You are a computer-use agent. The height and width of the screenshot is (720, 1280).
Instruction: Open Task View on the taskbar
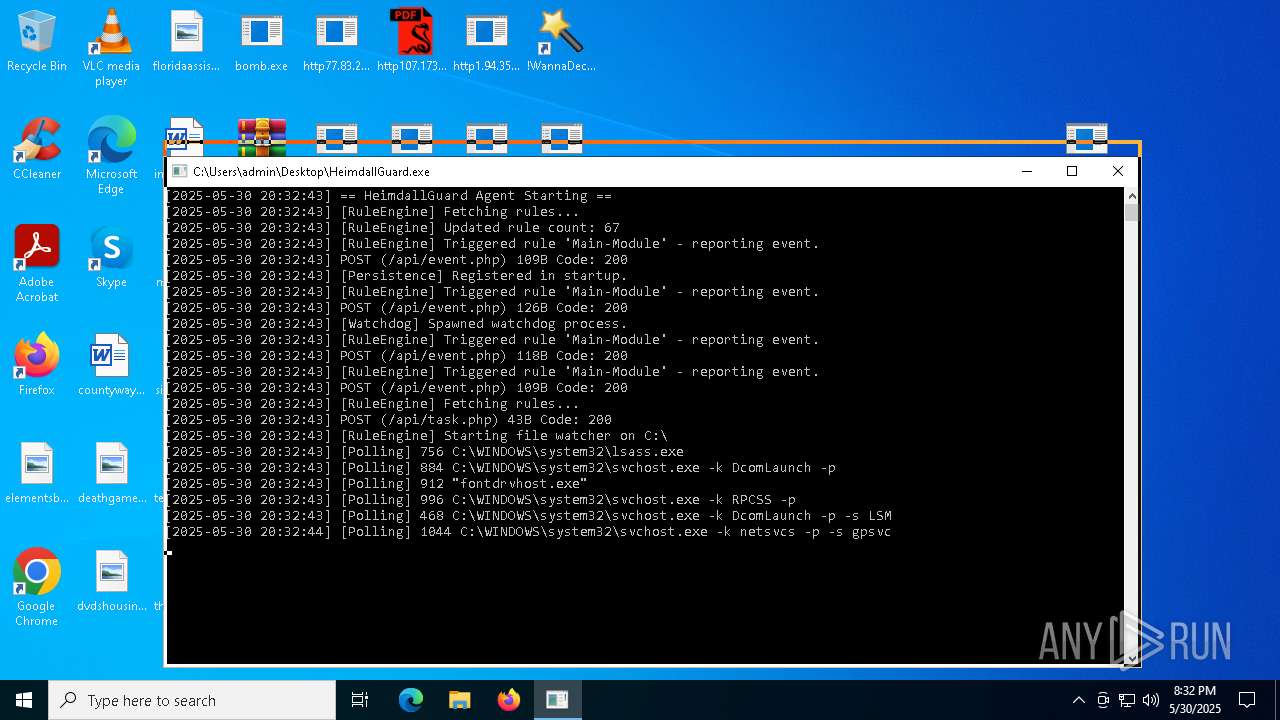point(360,700)
